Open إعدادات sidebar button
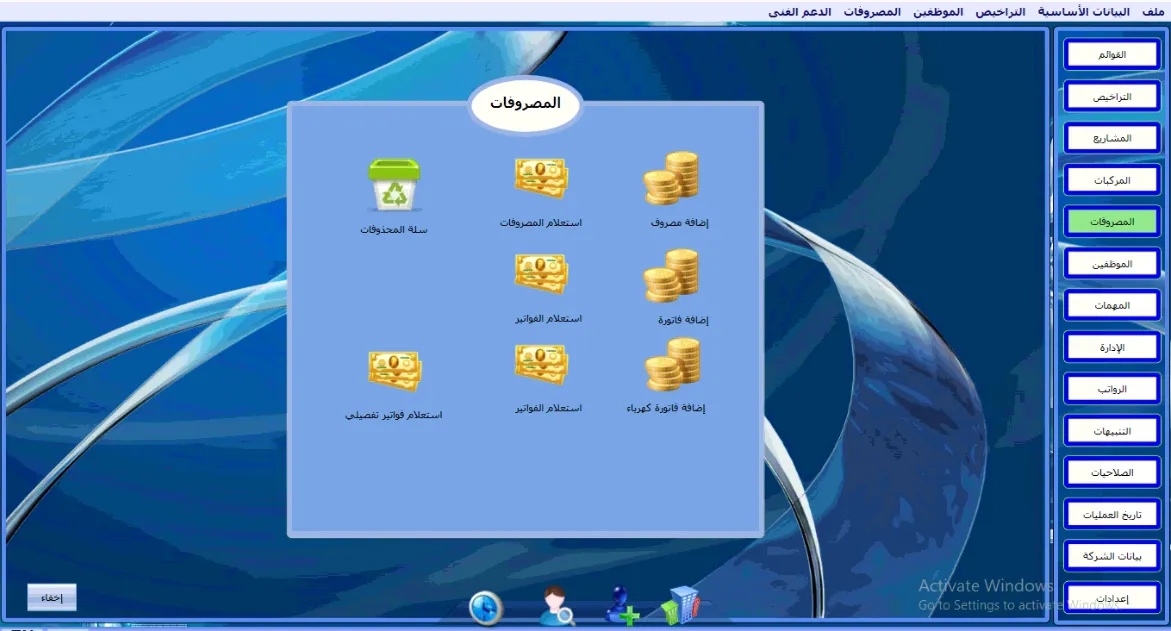The width and height of the screenshot is (1171, 631). pos(1112,598)
